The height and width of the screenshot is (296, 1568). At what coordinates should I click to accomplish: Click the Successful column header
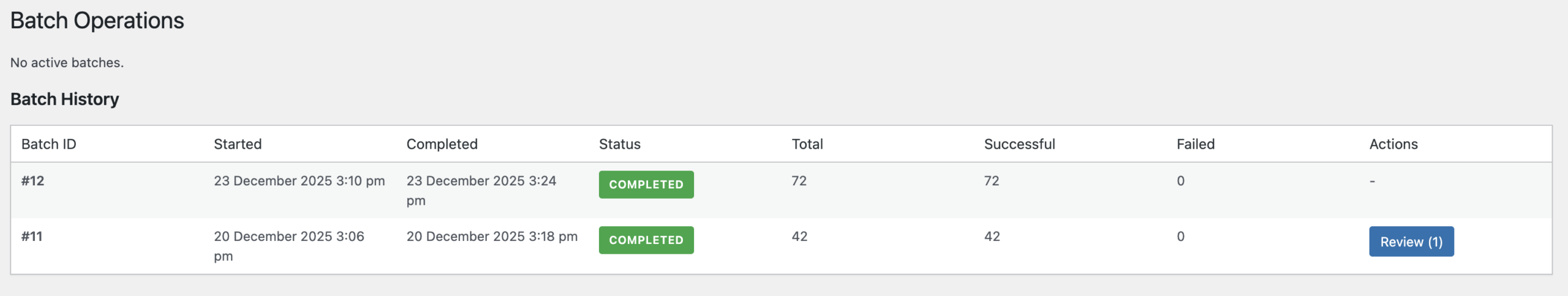coord(1019,144)
